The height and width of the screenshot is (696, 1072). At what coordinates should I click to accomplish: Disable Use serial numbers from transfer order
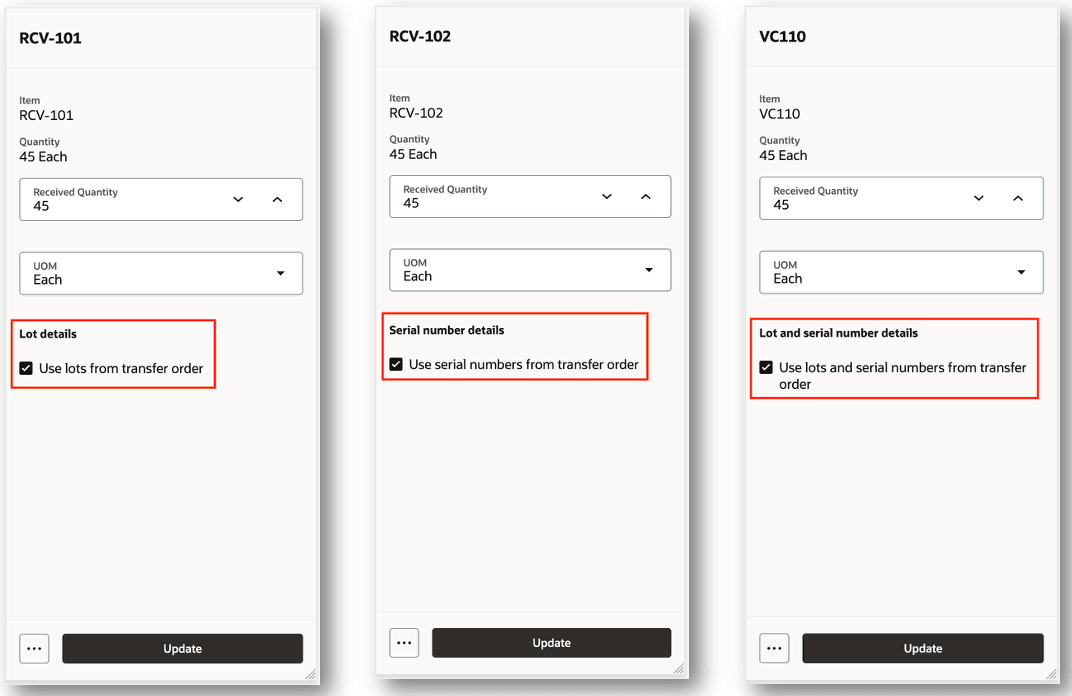[396, 364]
